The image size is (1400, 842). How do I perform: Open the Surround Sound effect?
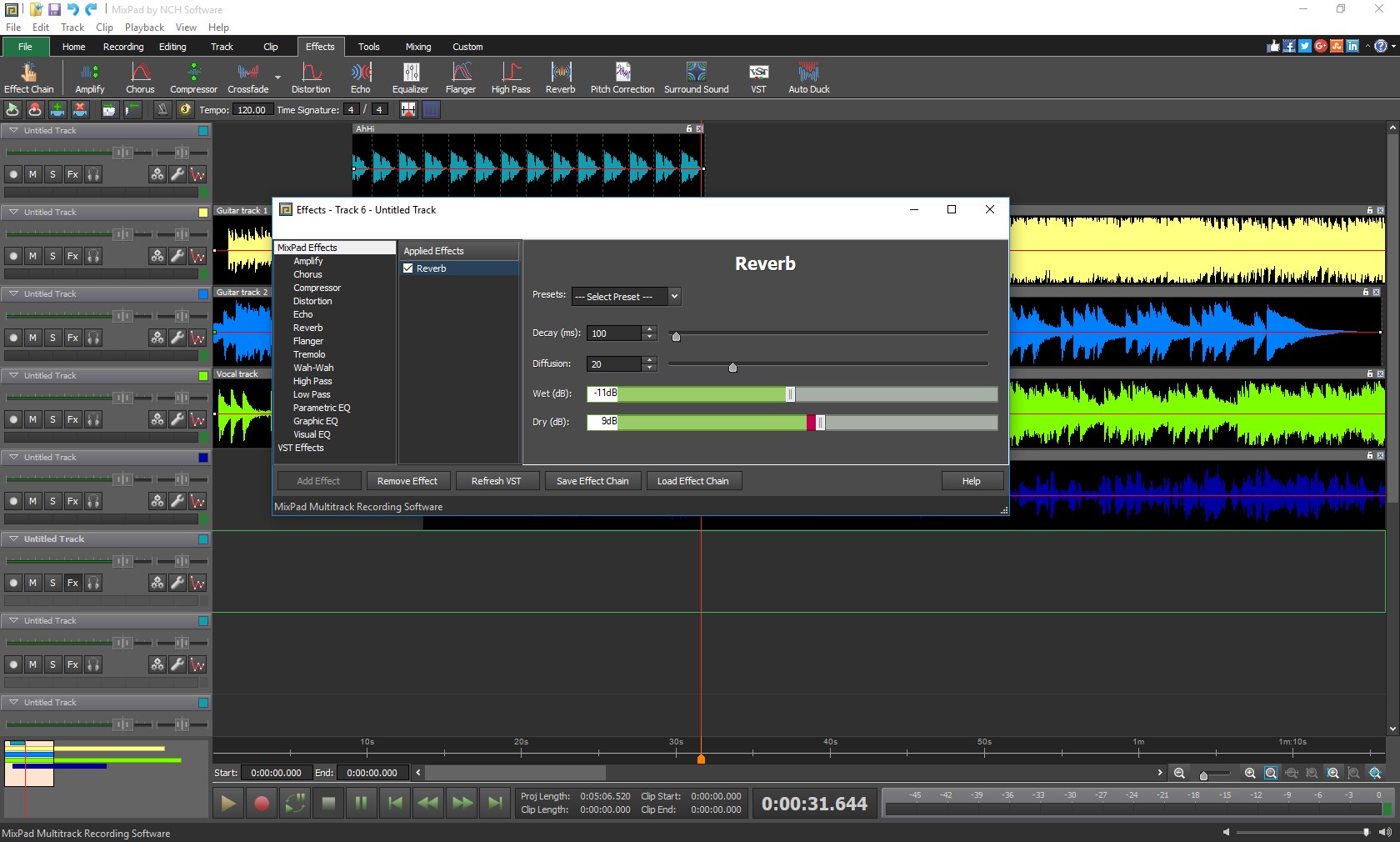coord(696,77)
